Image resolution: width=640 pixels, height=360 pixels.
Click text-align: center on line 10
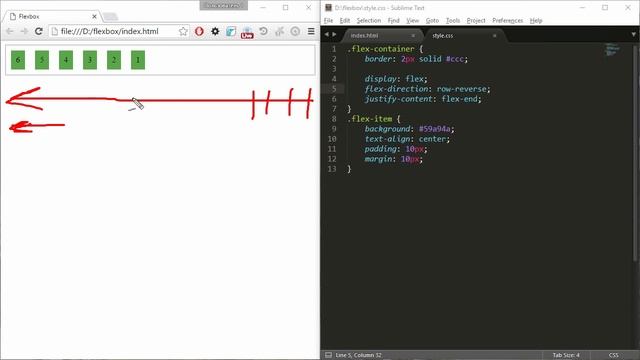[407, 139]
